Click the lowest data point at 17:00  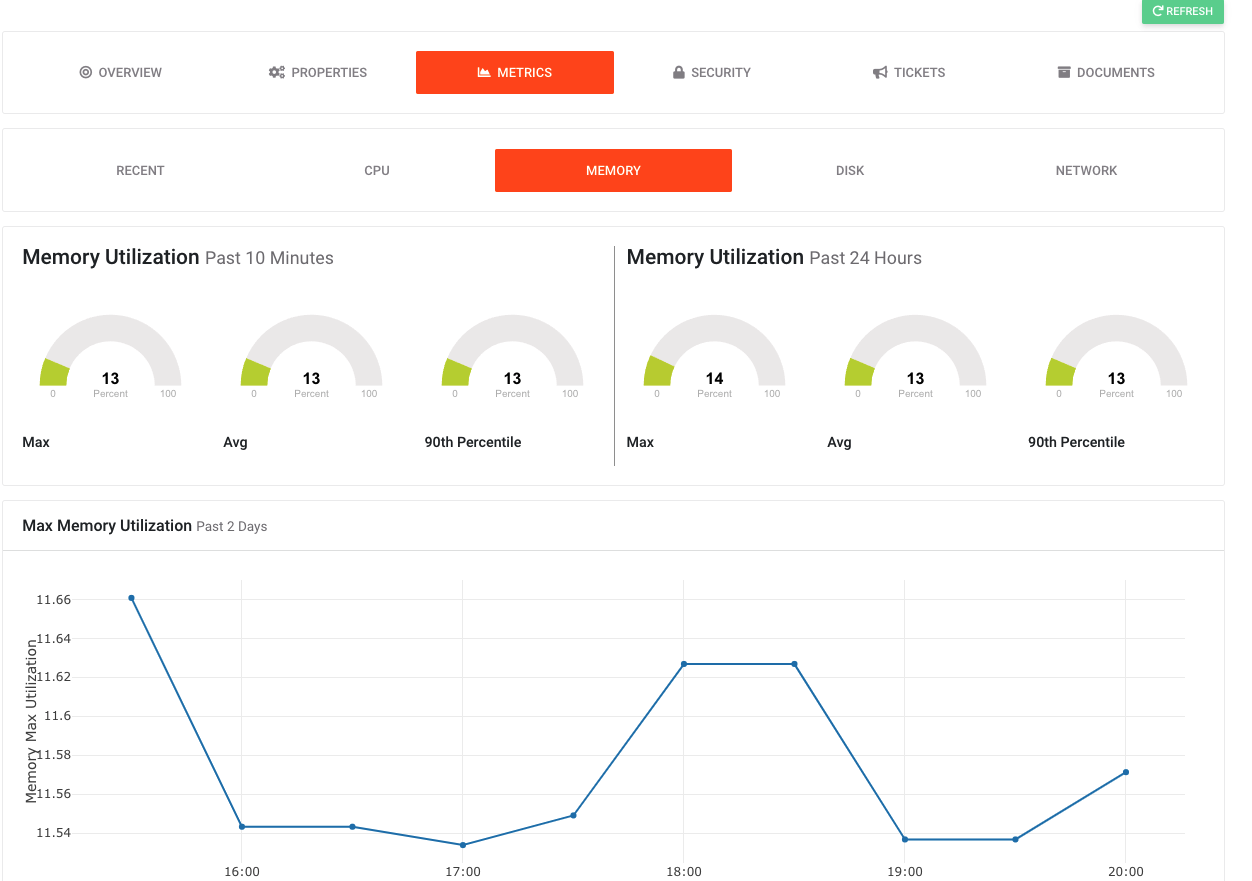click(x=463, y=845)
